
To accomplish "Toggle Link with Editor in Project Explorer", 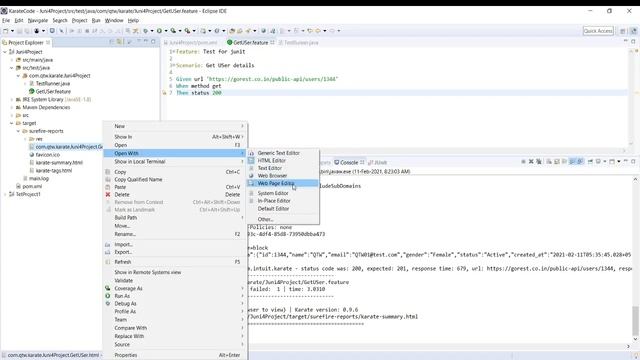I will 119,42.
